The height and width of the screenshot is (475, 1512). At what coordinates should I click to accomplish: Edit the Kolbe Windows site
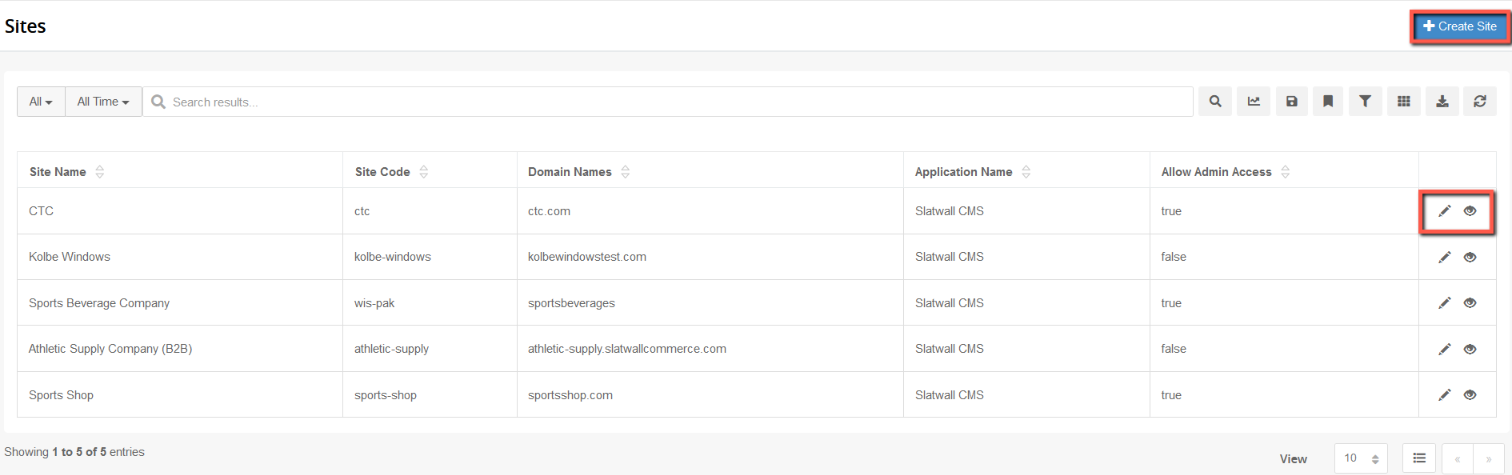click(x=1444, y=257)
